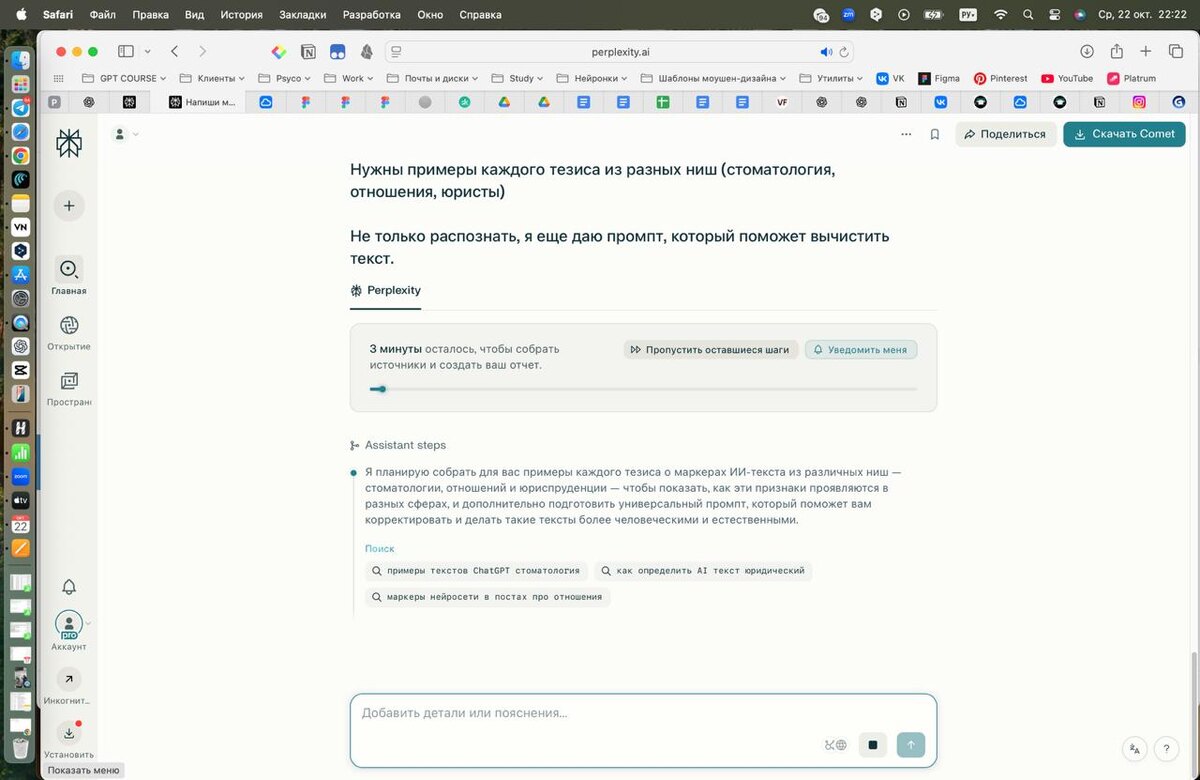
Task: Open the Разработка menu
Action: (x=371, y=15)
